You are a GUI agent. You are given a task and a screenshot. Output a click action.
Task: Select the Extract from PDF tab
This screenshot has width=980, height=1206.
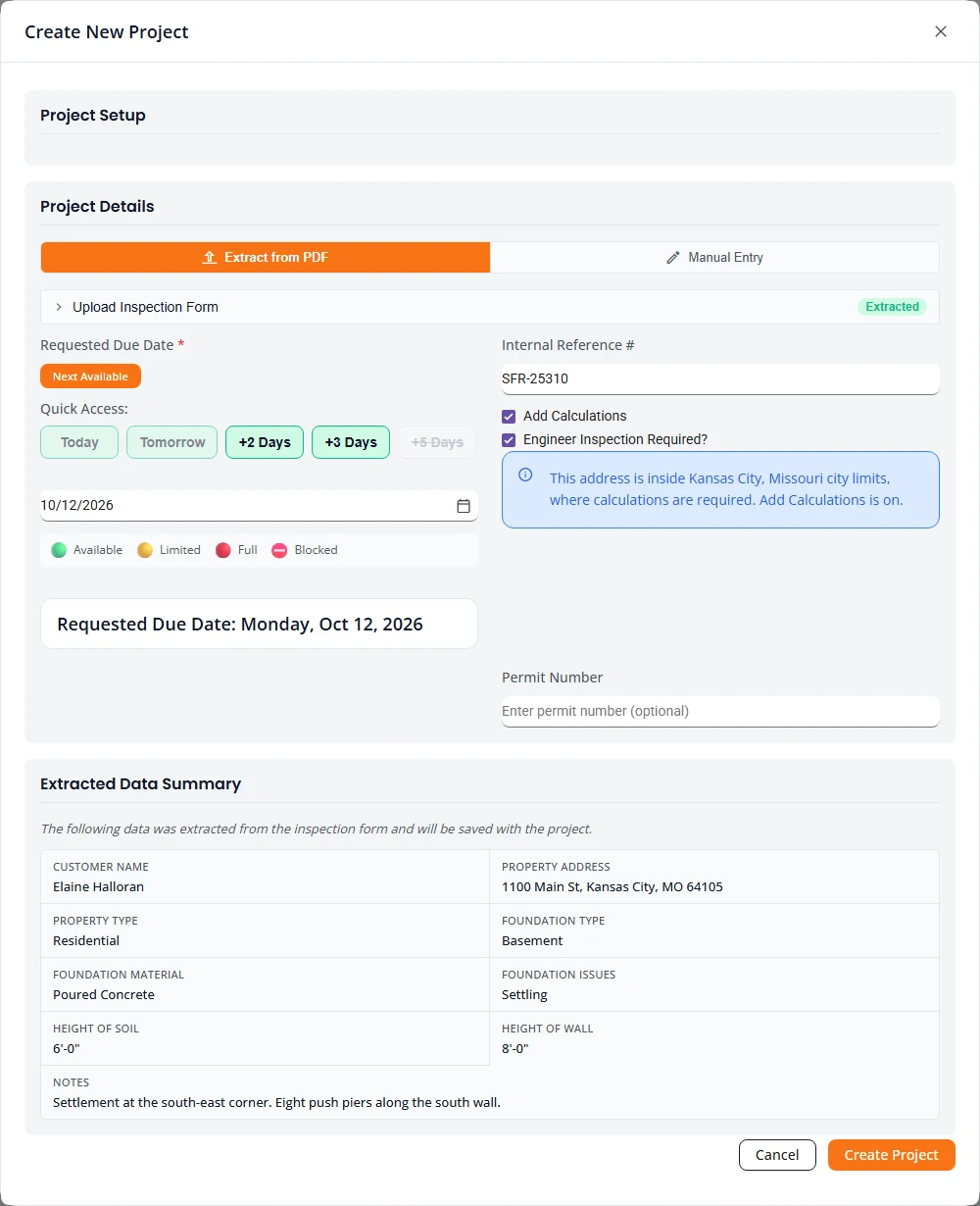(x=266, y=257)
